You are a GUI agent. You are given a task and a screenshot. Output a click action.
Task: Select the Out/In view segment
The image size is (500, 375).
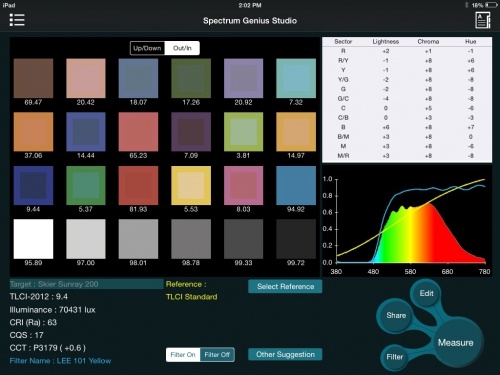coord(182,48)
